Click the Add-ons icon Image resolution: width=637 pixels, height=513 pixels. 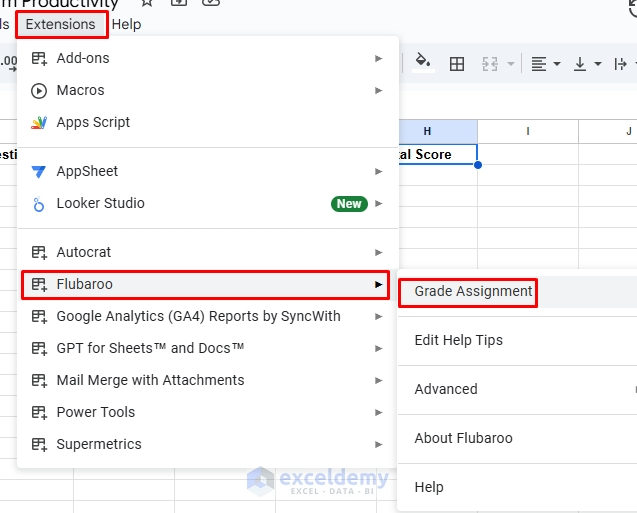(x=39, y=58)
